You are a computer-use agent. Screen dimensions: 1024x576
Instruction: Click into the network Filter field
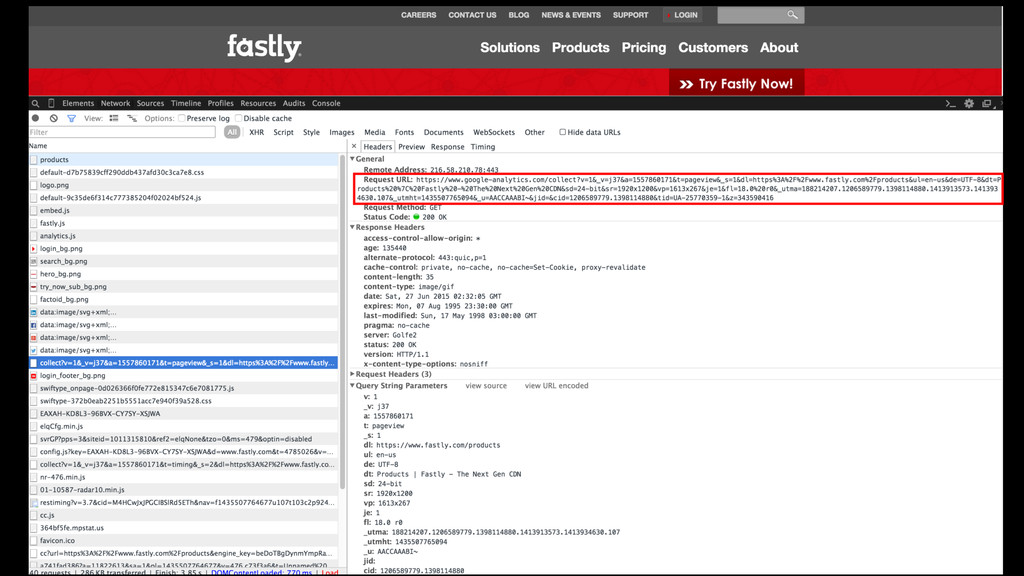[x=122, y=132]
